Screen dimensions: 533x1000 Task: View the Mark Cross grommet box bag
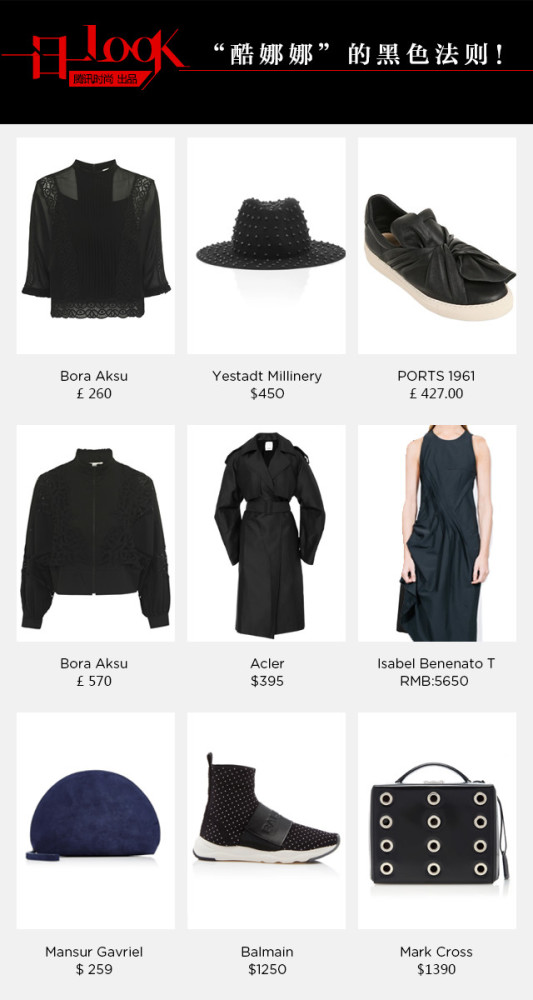pos(437,821)
